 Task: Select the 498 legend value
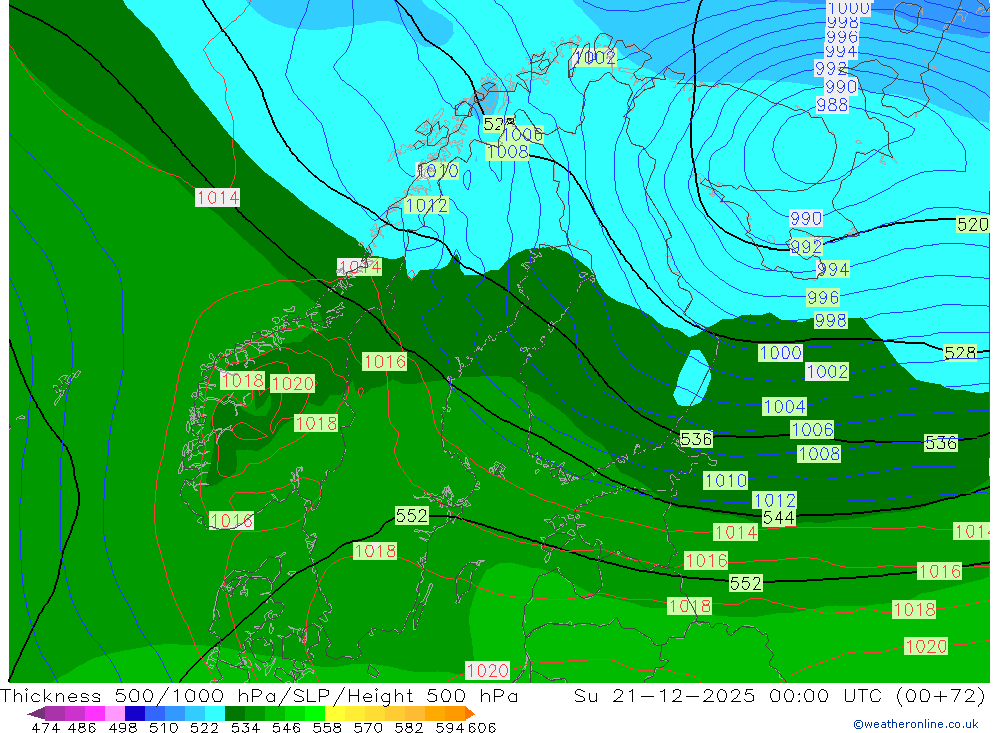click(123, 728)
